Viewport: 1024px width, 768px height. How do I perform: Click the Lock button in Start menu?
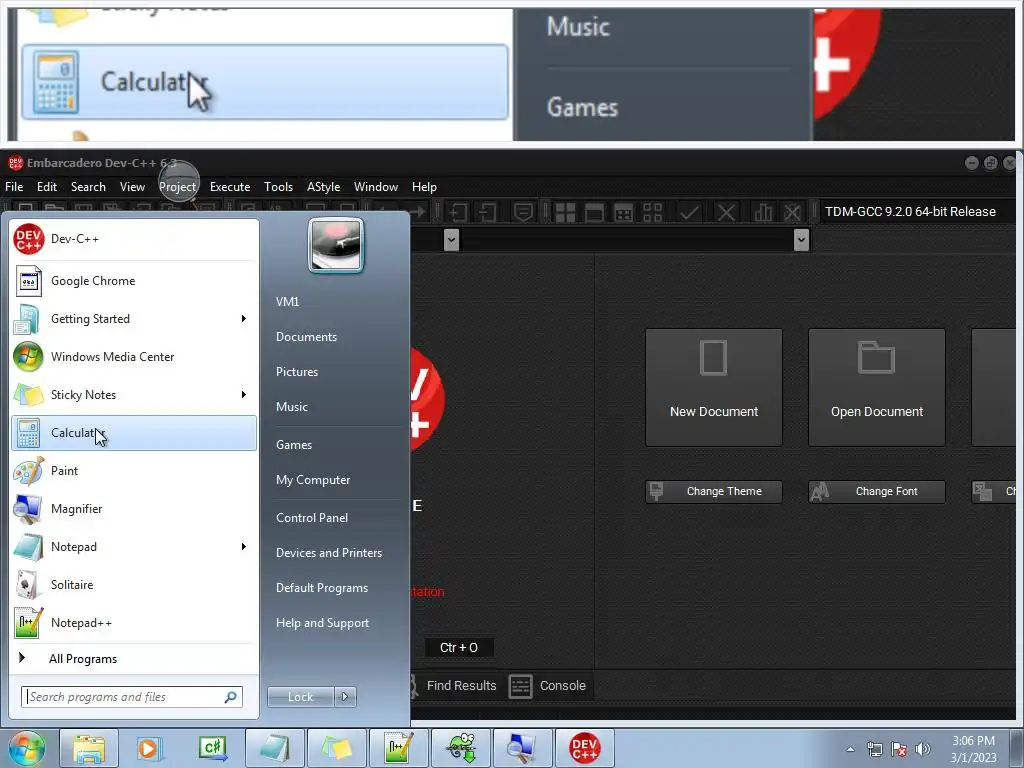coord(300,697)
